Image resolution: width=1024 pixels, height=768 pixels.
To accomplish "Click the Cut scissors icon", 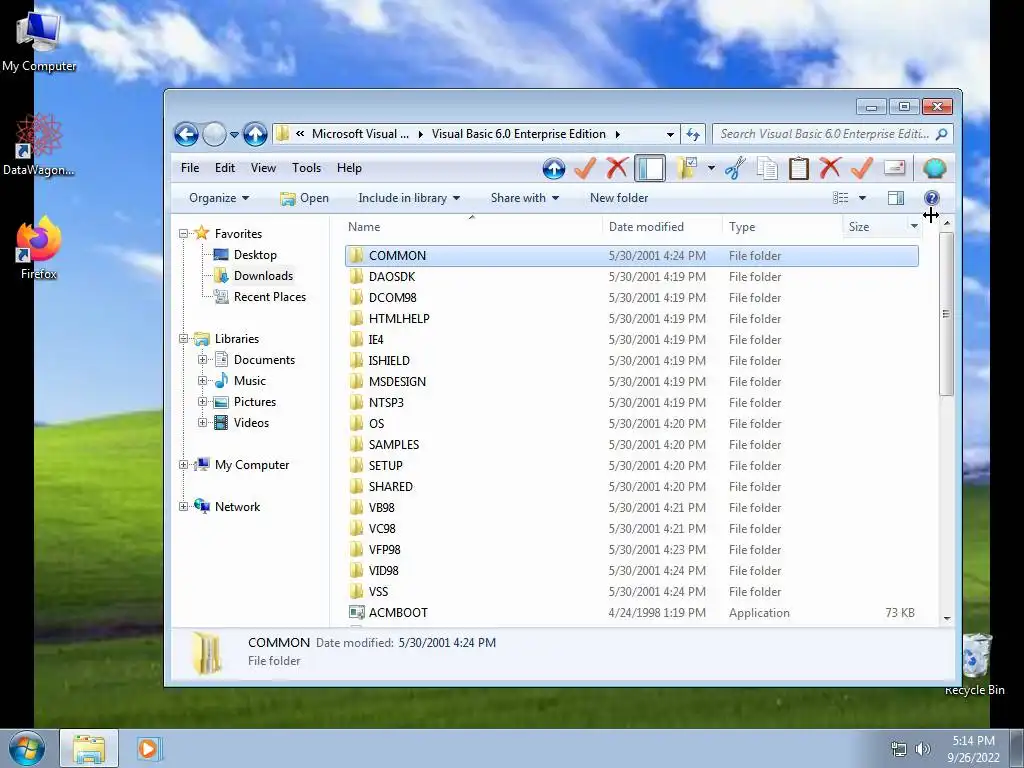I will click(x=735, y=168).
